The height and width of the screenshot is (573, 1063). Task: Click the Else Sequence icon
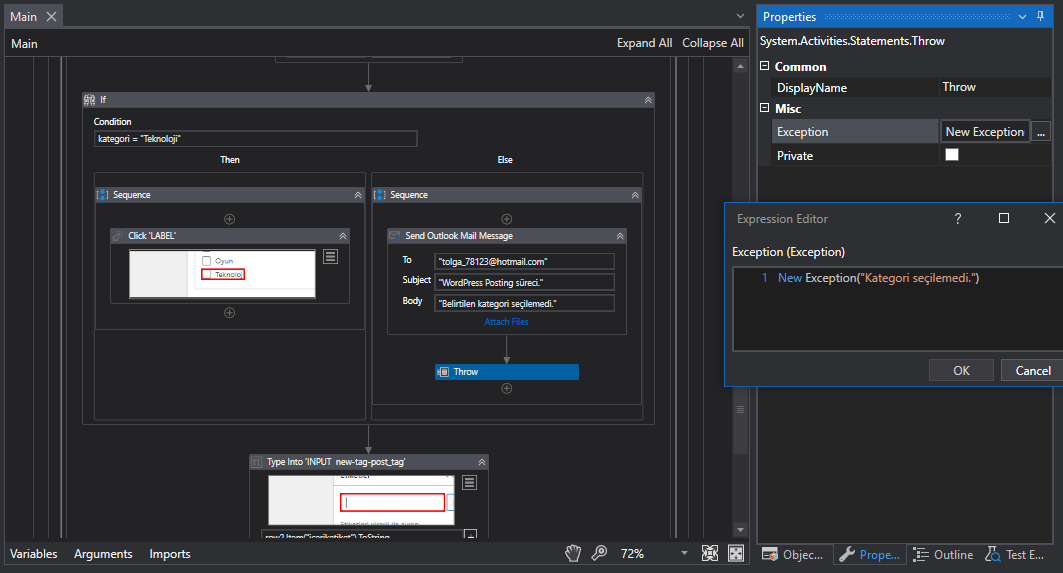pyautogui.click(x=380, y=195)
